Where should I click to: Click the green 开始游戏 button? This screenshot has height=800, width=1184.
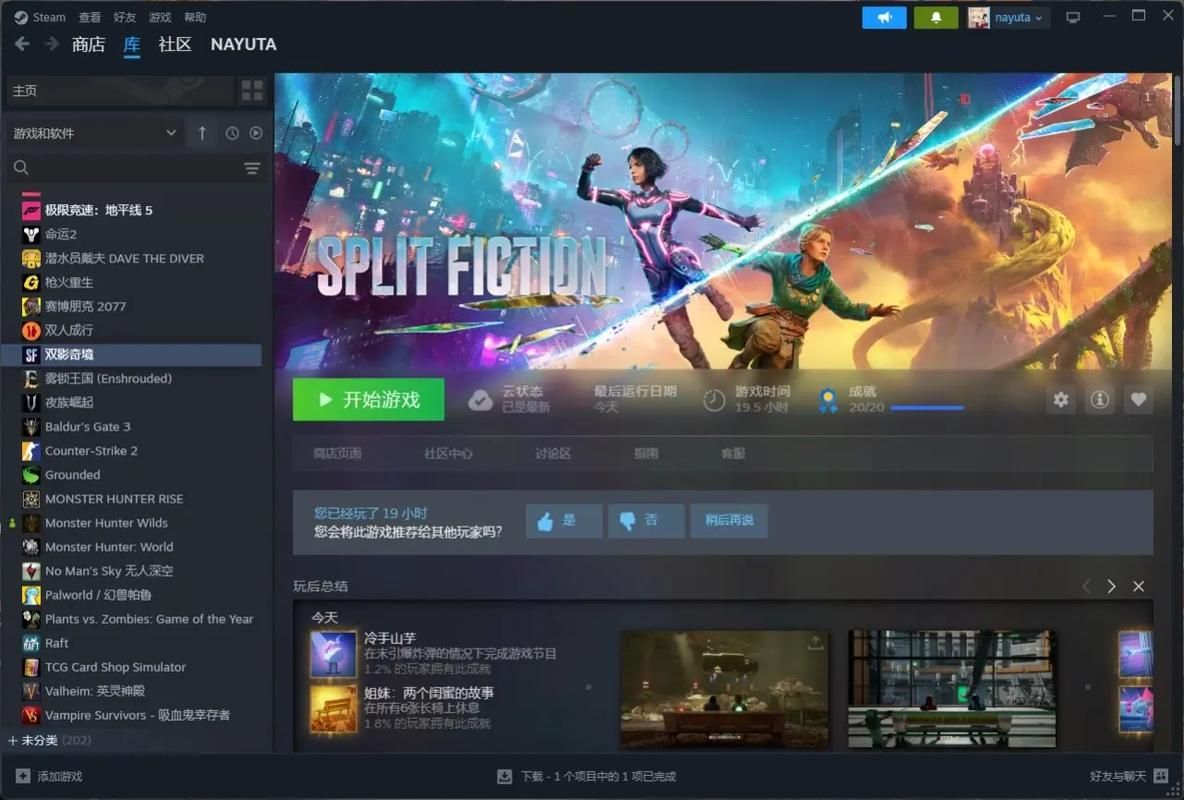pyautogui.click(x=368, y=400)
